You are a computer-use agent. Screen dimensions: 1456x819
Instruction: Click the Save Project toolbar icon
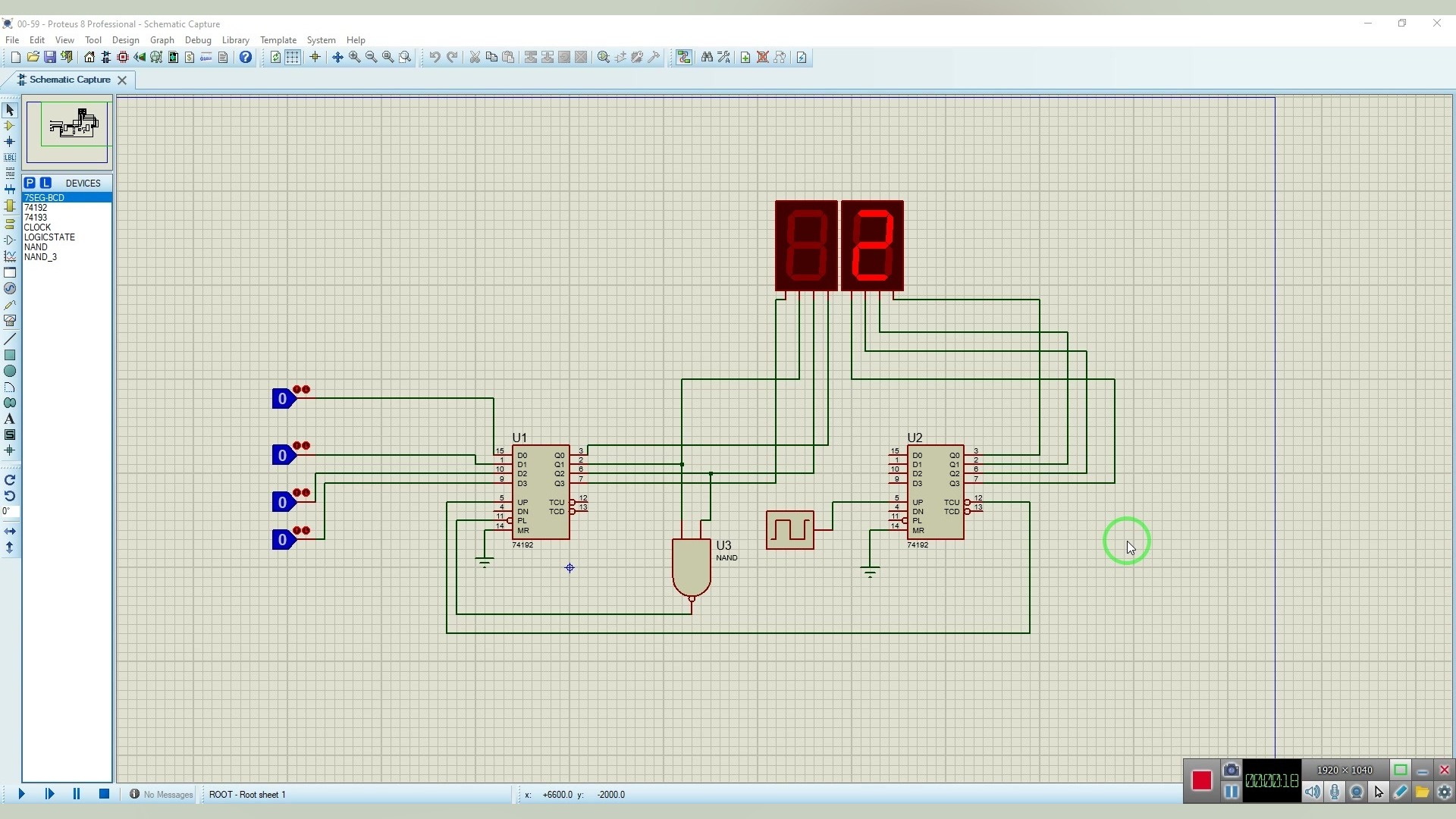[x=50, y=58]
